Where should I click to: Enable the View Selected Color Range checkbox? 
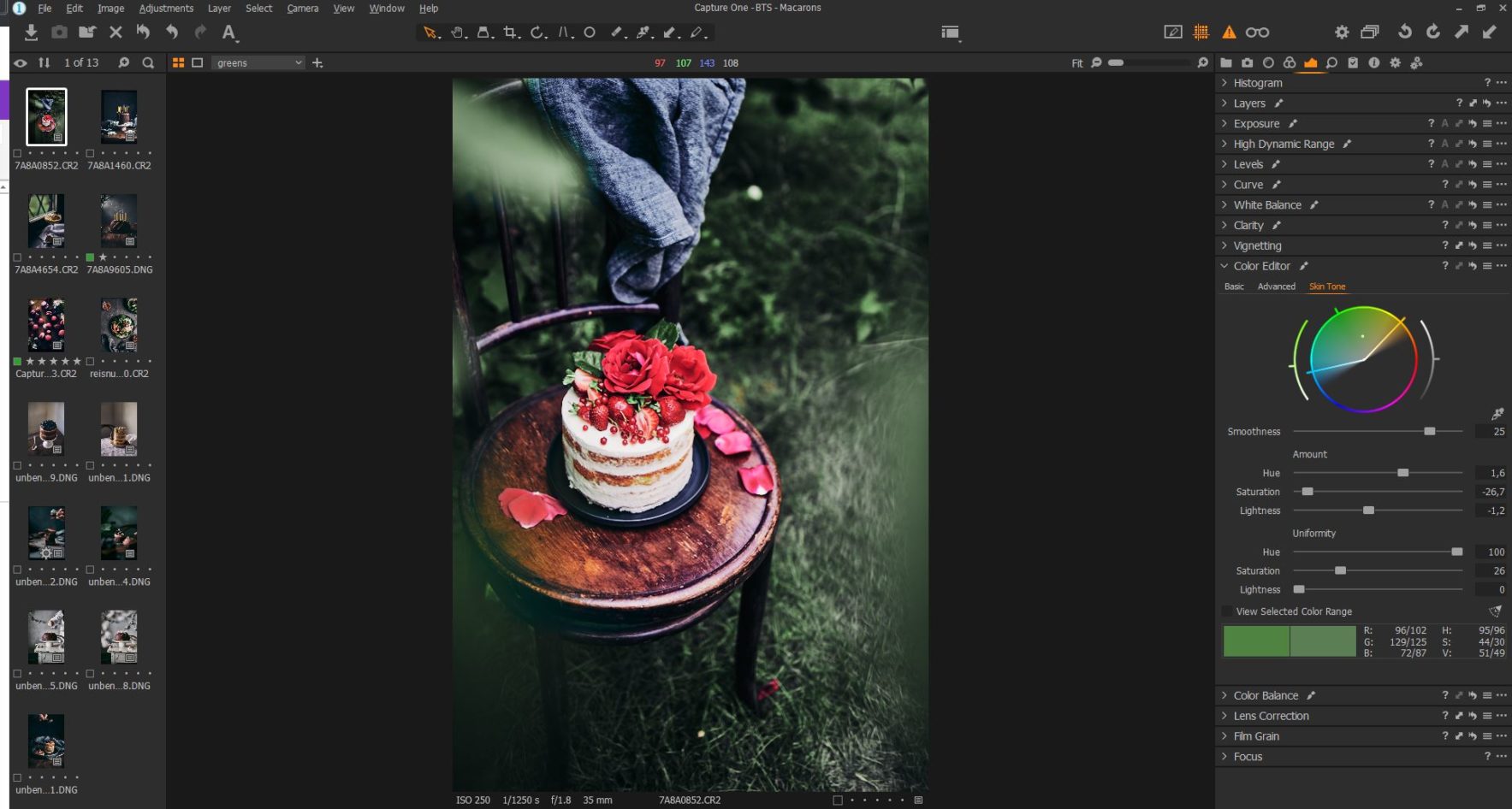pyautogui.click(x=1227, y=611)
